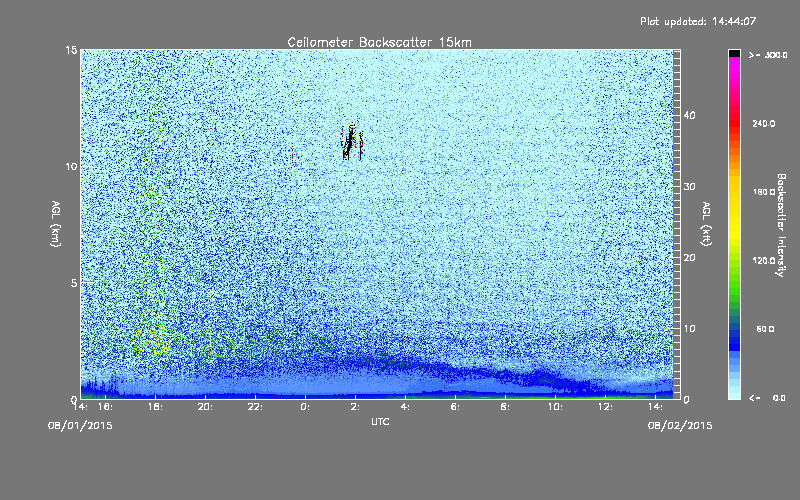Click the "240.0" colorbar value
This screenshot has width=800, height=500.
(764, 124)
